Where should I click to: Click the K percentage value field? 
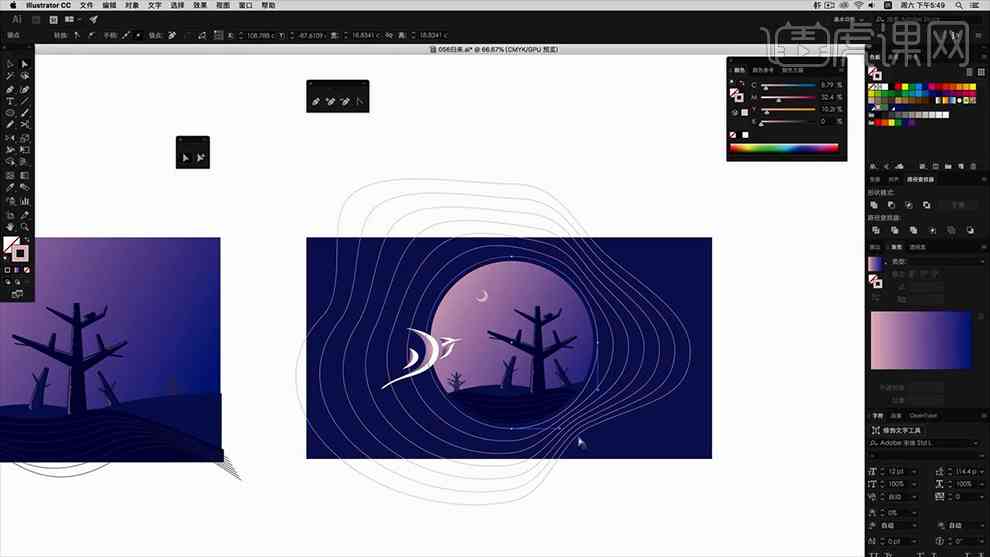coord(827,121)
